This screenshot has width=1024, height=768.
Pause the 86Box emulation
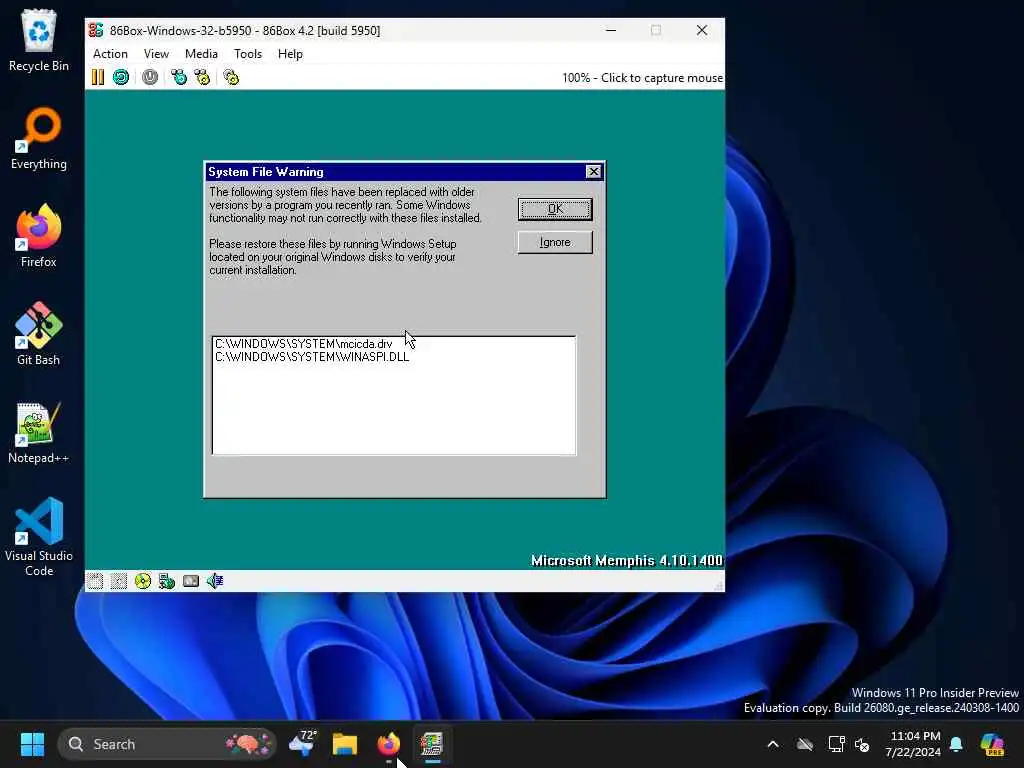pos(98,77)
